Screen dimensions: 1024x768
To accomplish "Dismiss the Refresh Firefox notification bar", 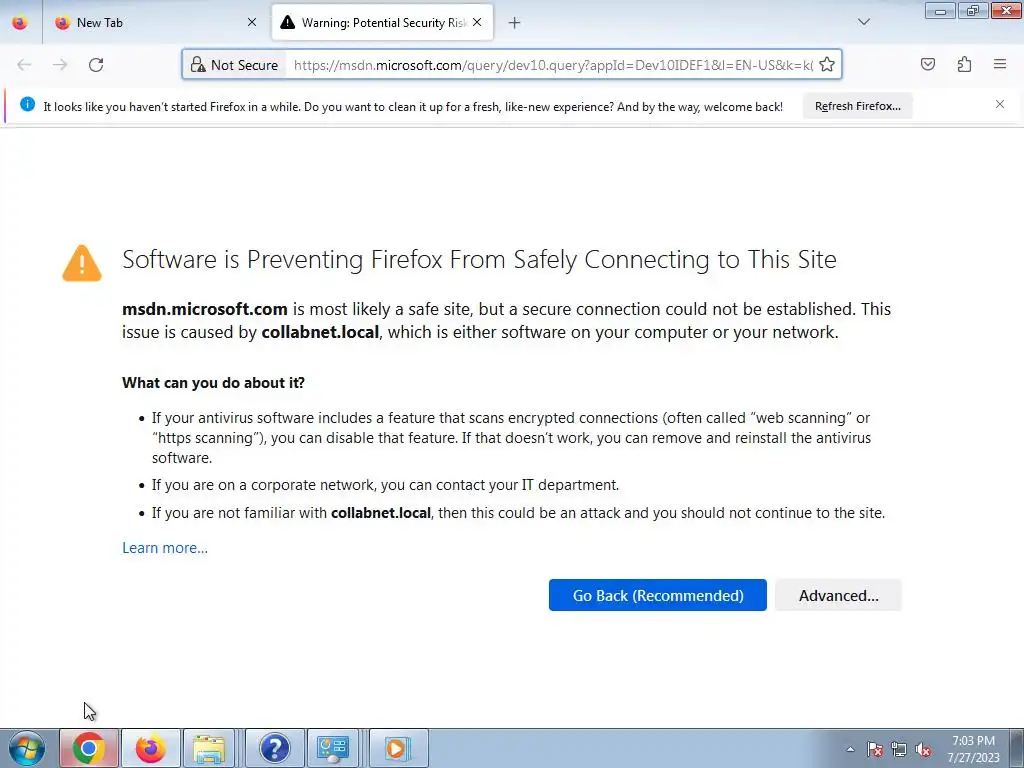I will point(1000,104).
